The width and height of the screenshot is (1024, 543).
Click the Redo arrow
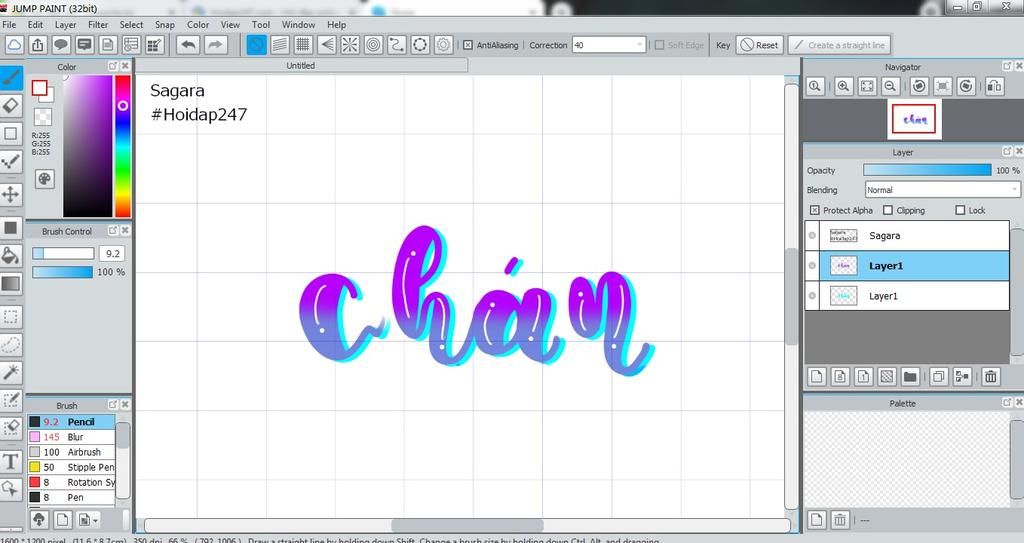pyautogui.click(x=215, y=45)
